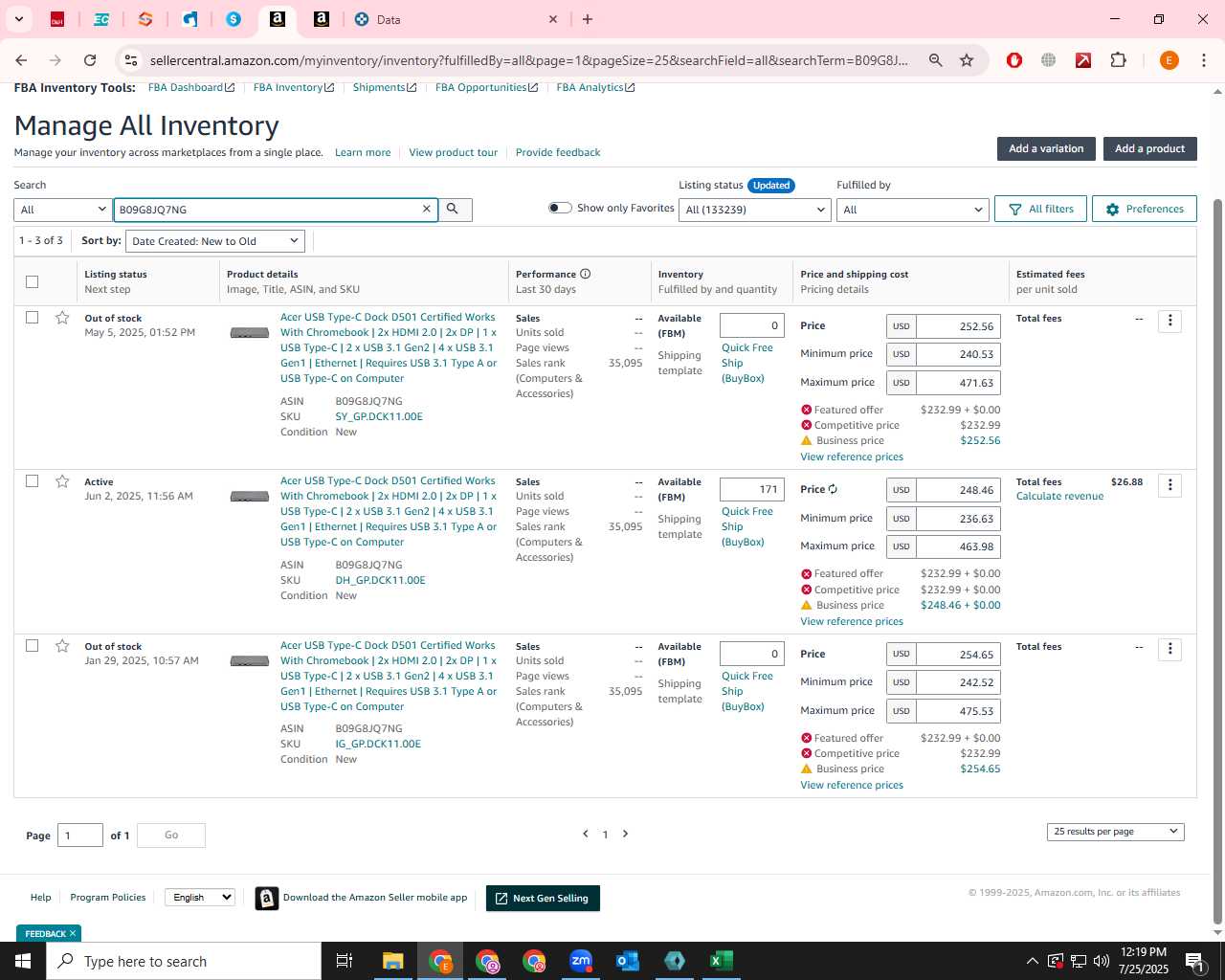Click the zoom magnifier icon in the address bar
The width and height of the screenshot is (1225, 980).
tap(936, 60)
